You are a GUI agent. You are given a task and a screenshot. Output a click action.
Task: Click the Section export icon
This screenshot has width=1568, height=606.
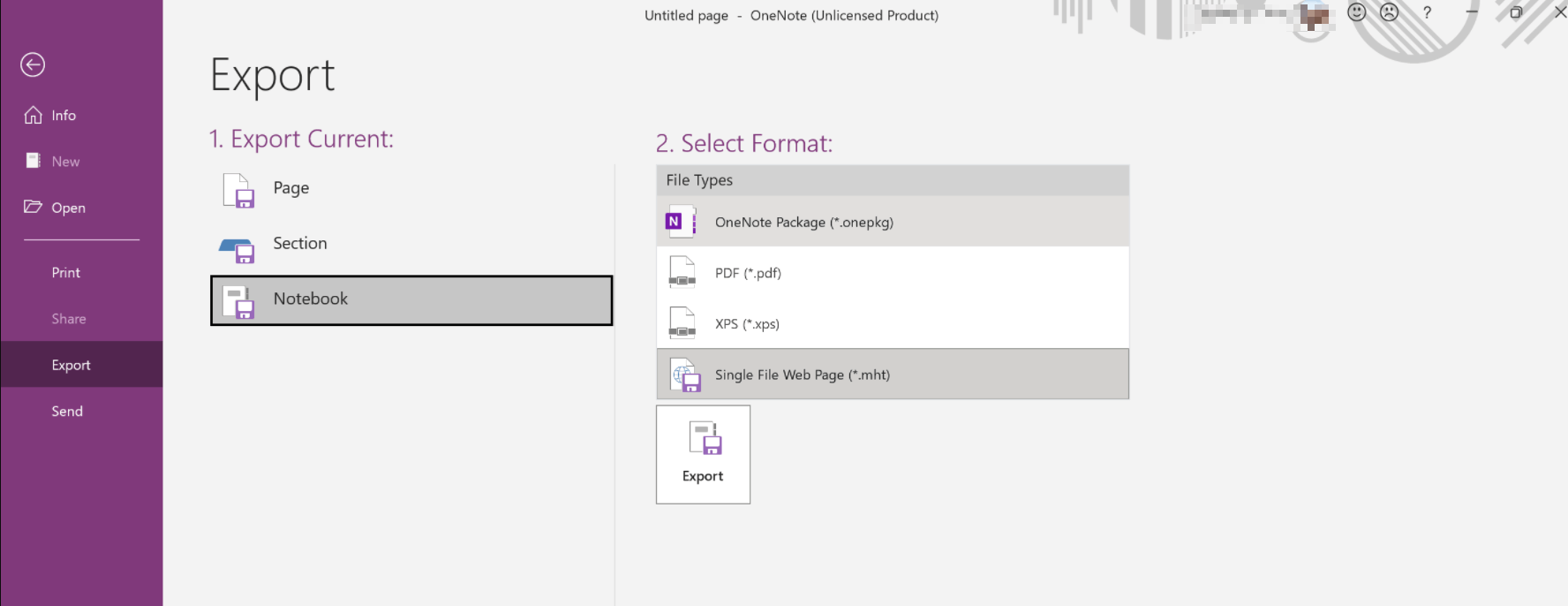[237, 250]
